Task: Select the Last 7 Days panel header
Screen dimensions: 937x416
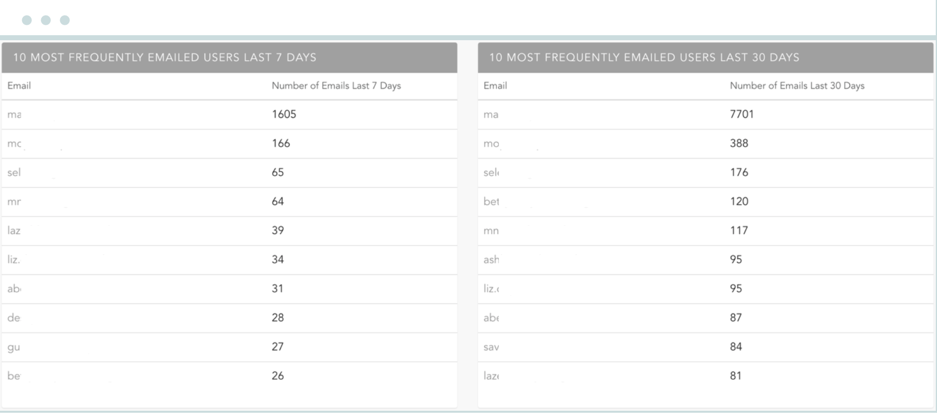Action: pyautogui.click(x=229, y=57)
